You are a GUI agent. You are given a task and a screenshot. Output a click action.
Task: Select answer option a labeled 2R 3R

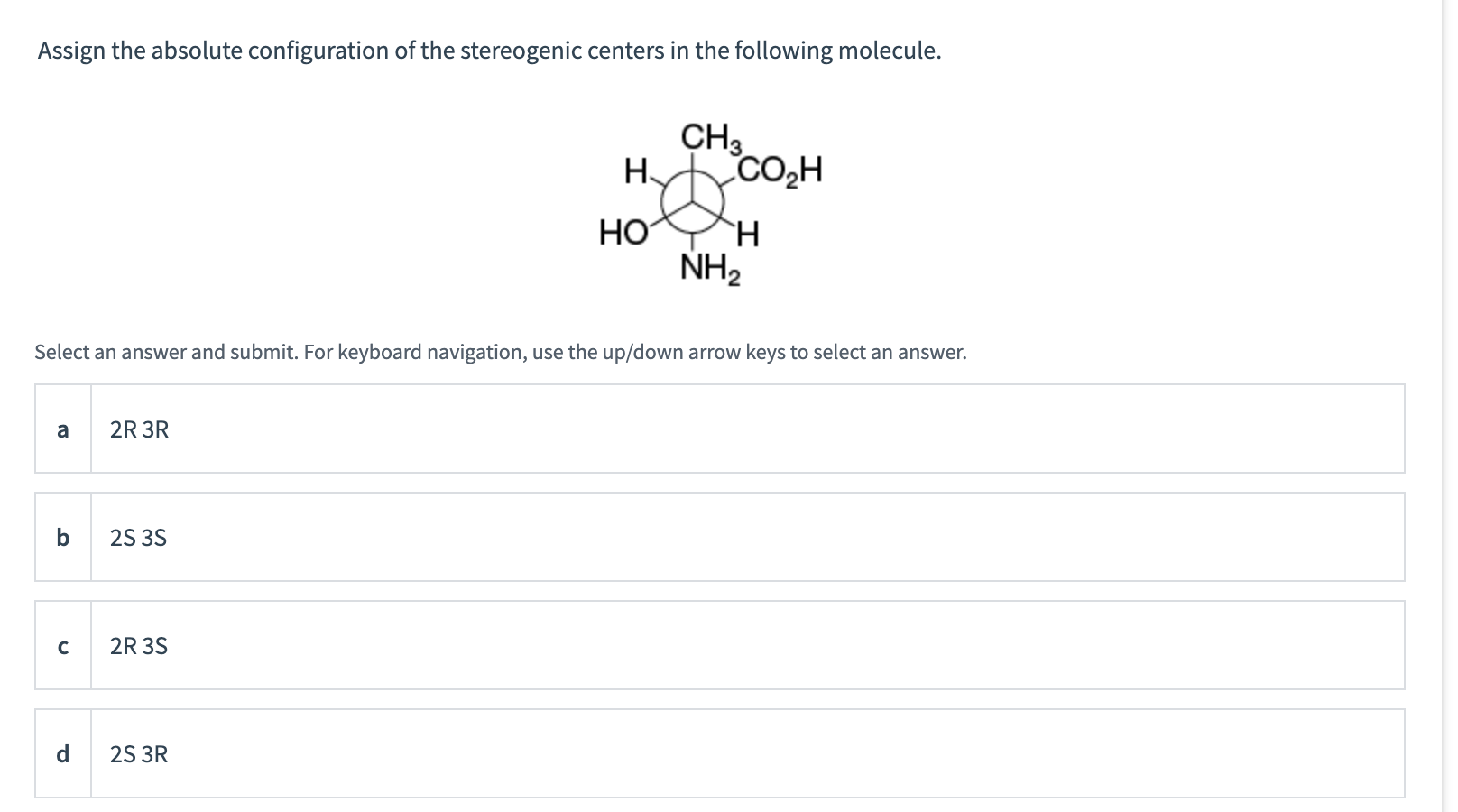pyautogui.click(x=722, y=429)
